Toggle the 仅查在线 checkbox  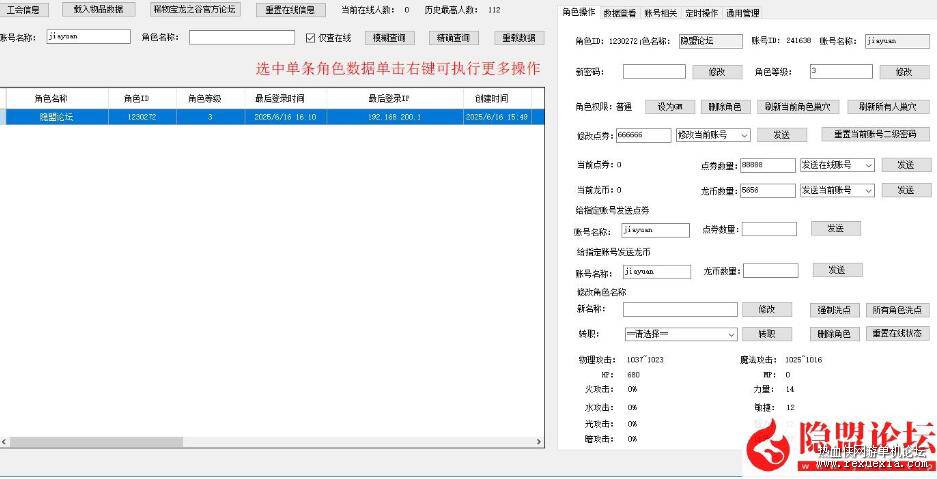coord(310,38)
